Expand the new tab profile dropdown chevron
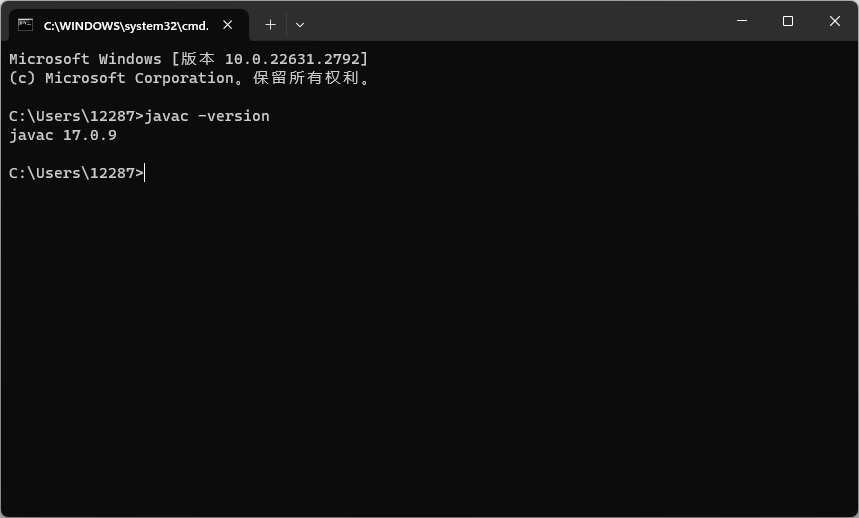Screen dimensions: 859x518 (300, 25)
